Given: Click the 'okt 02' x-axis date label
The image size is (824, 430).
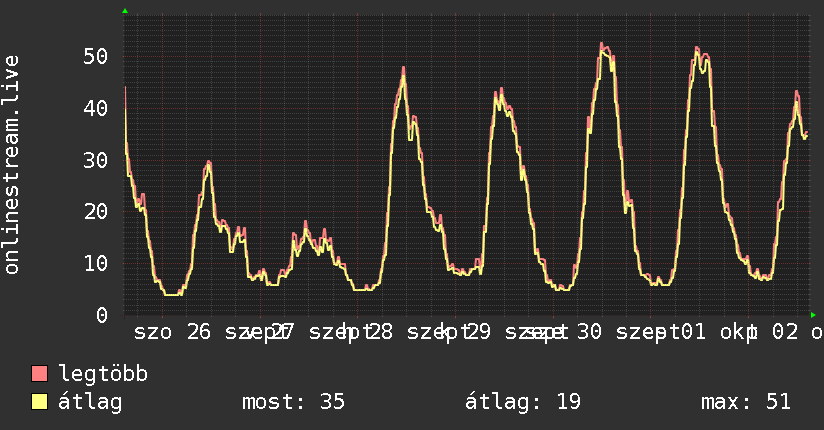Looking at the screenshot, I should pyautogui.click(x=759, y=332).
